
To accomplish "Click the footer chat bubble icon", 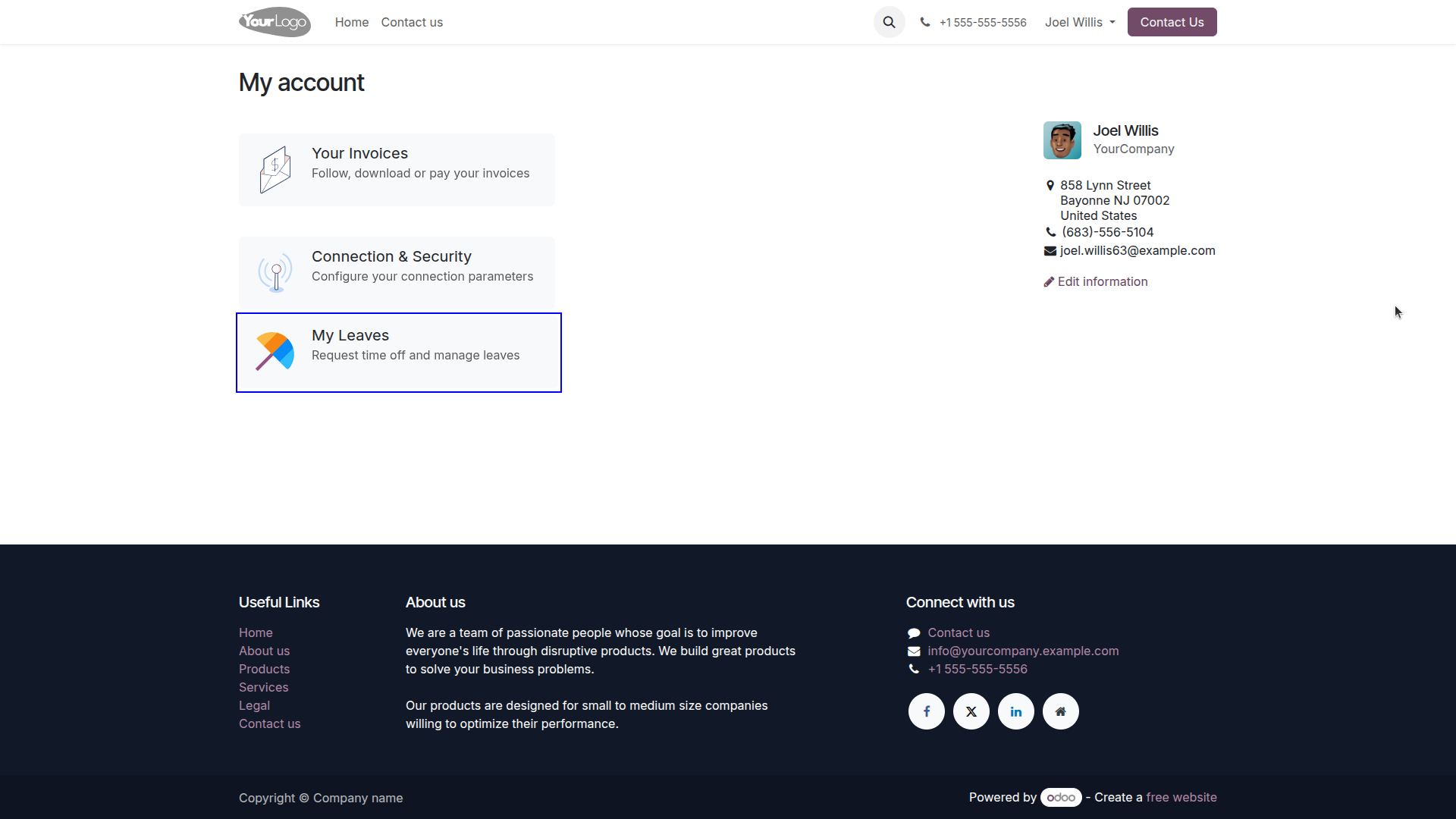I will point(914,633).
